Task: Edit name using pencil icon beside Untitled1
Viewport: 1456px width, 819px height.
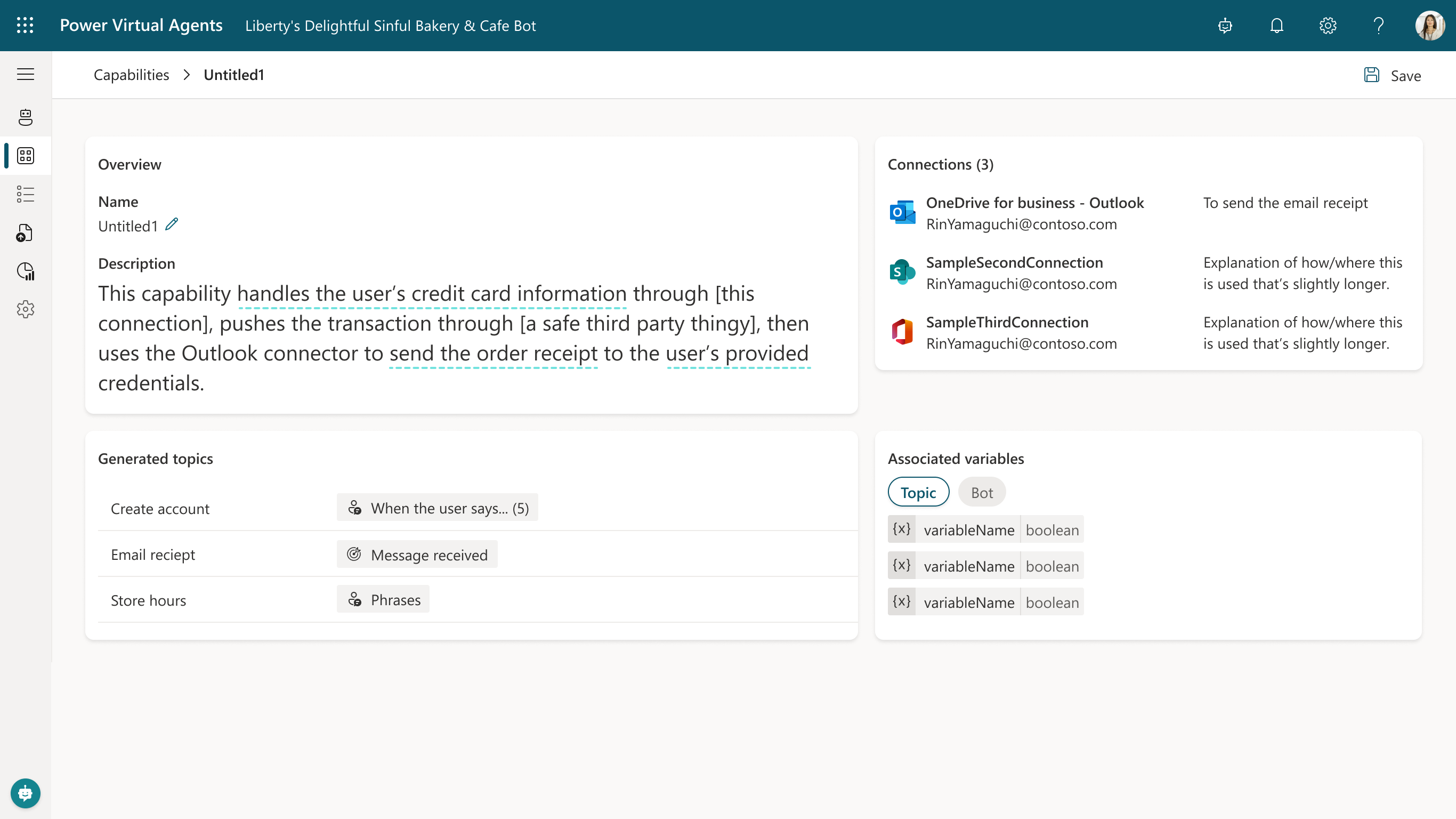Action: click(x=171, y=224)
